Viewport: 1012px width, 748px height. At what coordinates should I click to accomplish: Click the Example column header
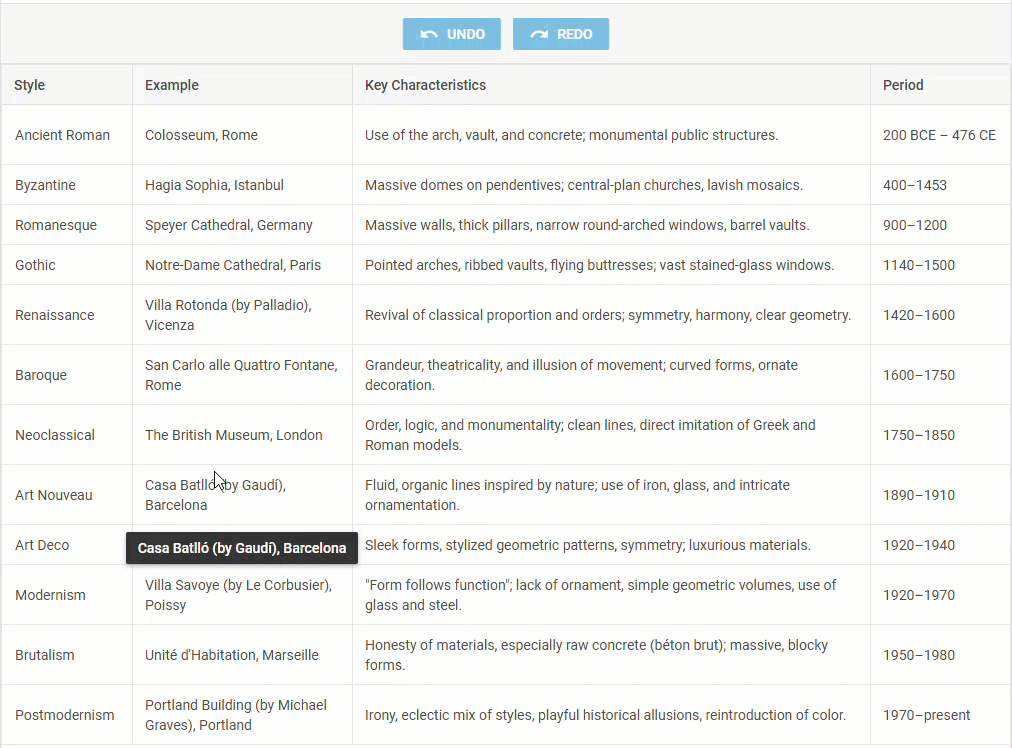172,85
